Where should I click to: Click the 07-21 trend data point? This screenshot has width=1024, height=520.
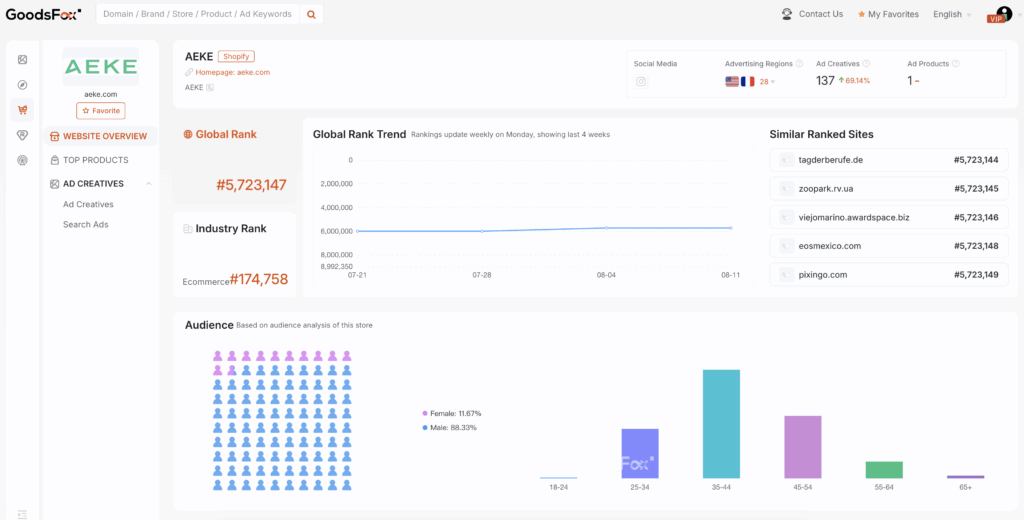coord(357,231)
